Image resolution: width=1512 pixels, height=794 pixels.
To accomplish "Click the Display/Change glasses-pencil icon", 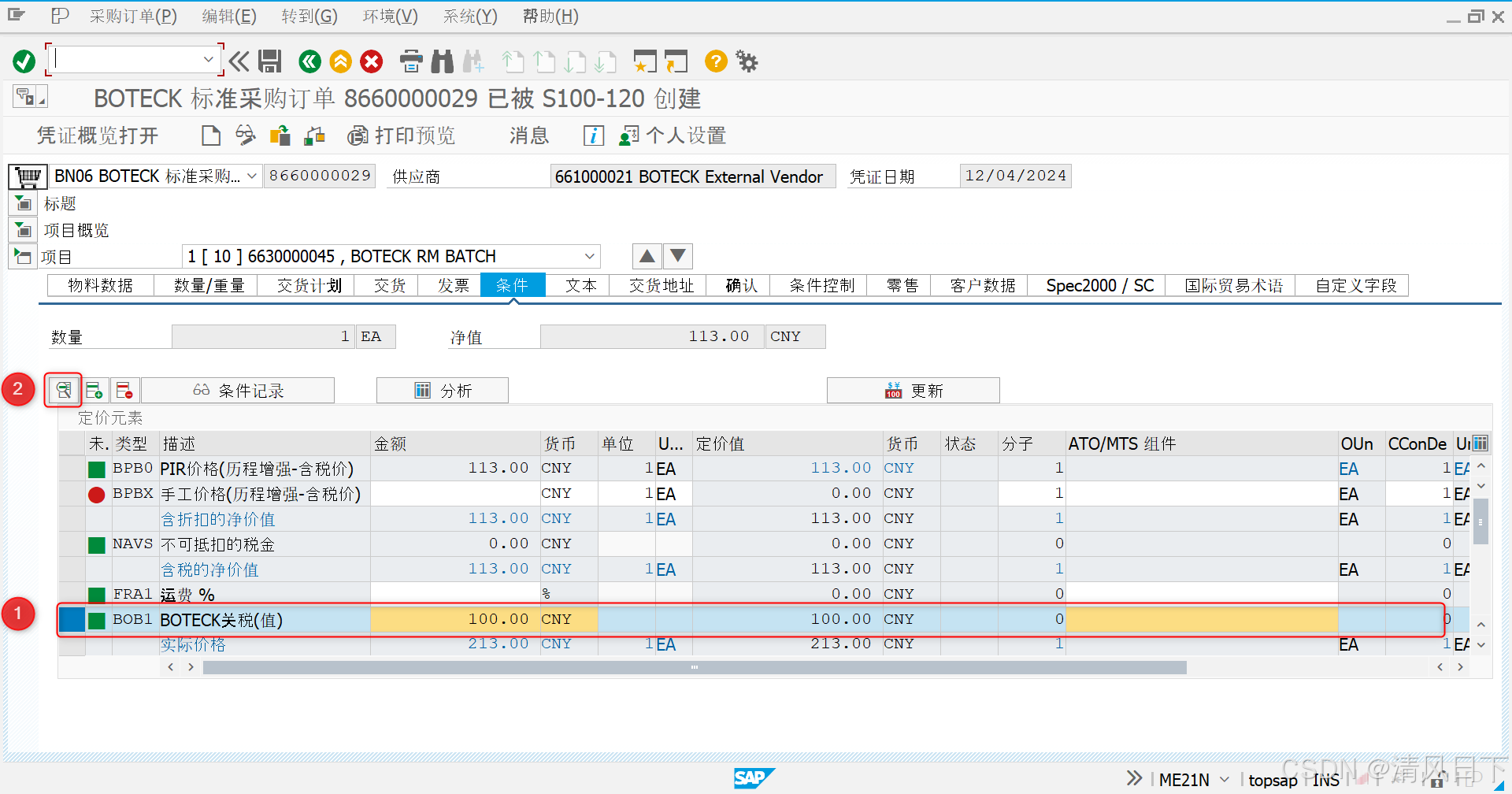I will click(246, 135).
